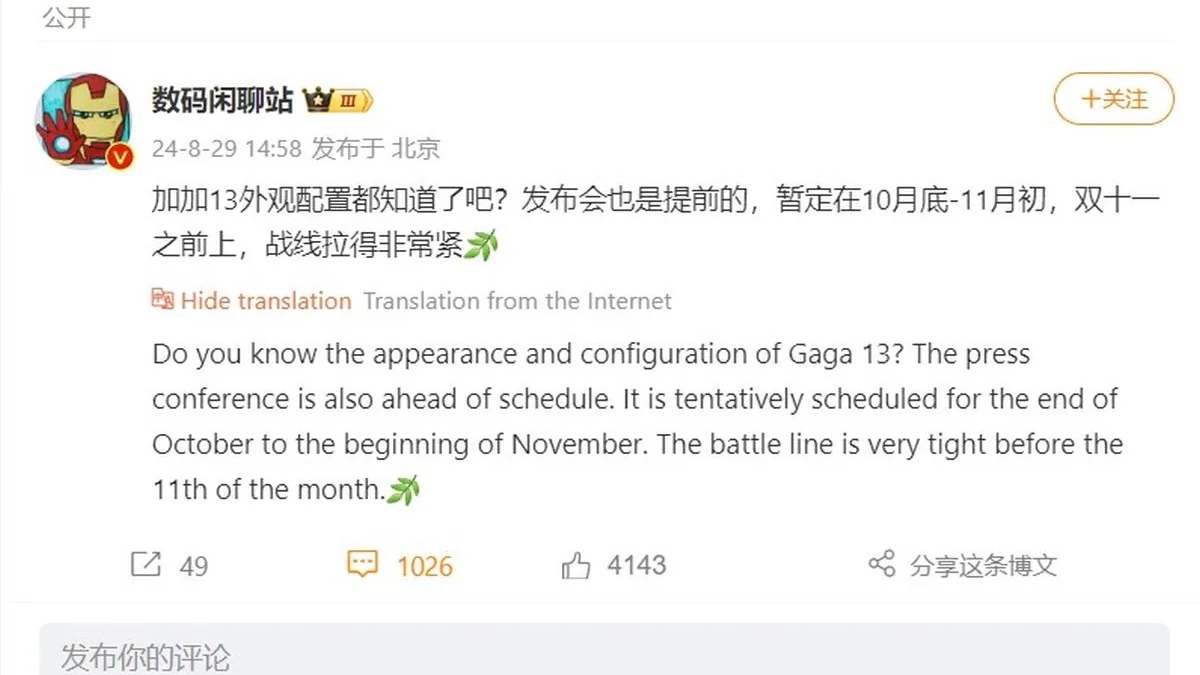Click the Translation from the Internet label

pyautogui.click(x=517, y=301)
